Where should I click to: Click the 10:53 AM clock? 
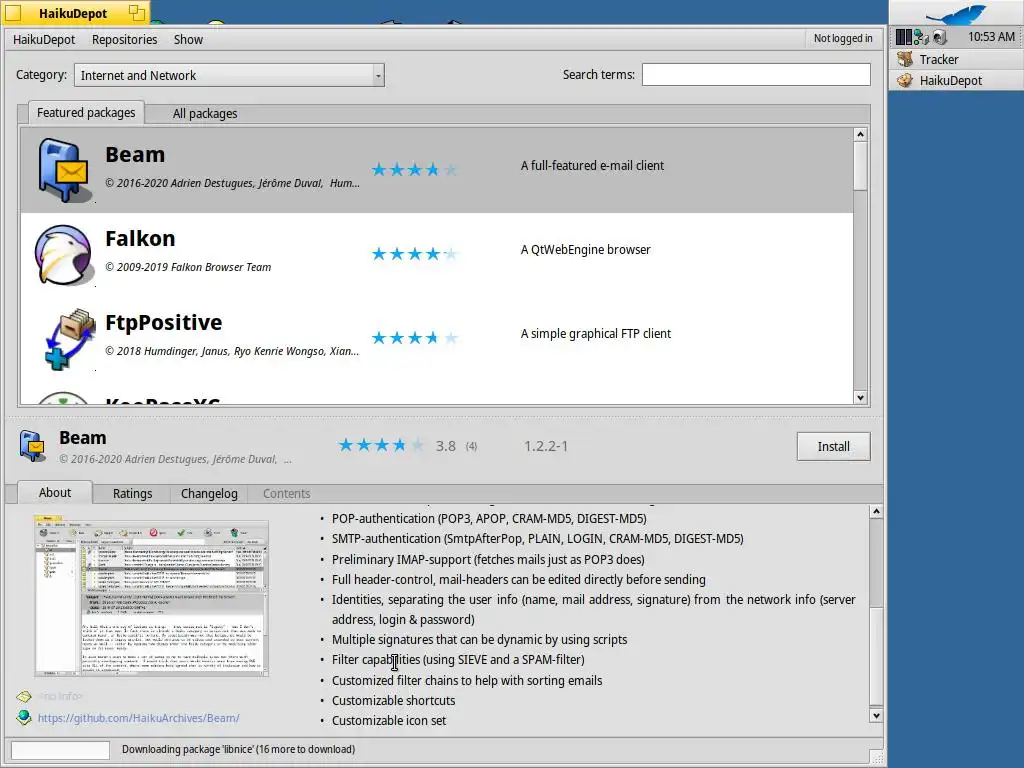(x=991, y=37)
